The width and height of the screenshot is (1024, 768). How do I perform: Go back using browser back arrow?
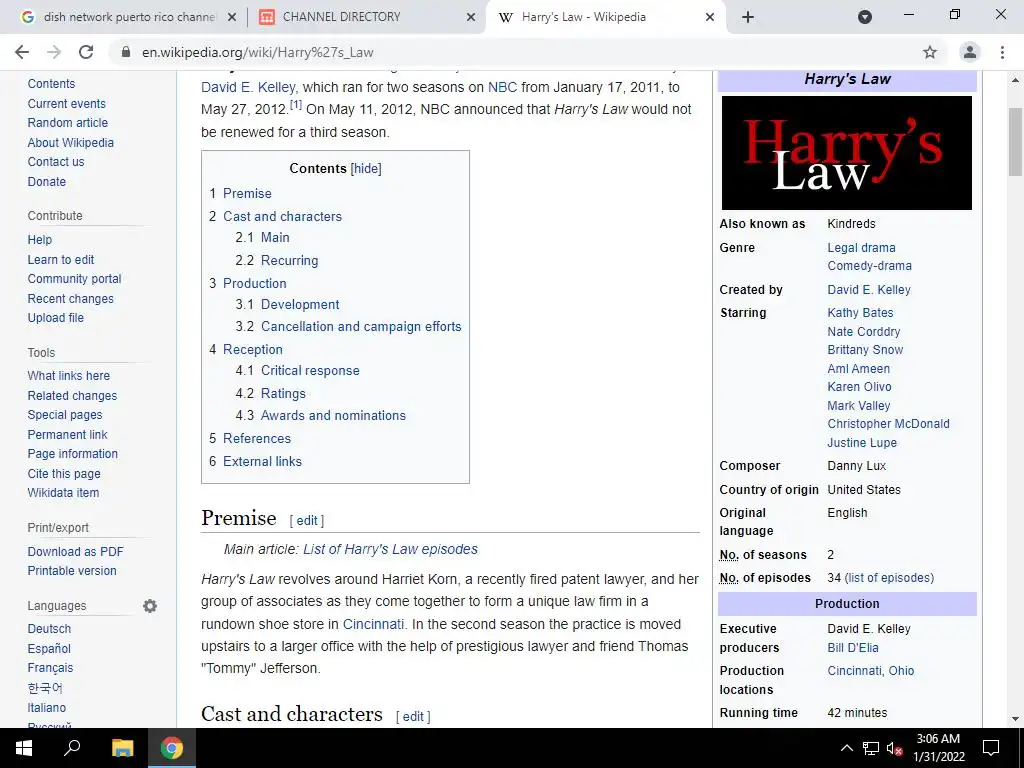click(x=22, y=52)
